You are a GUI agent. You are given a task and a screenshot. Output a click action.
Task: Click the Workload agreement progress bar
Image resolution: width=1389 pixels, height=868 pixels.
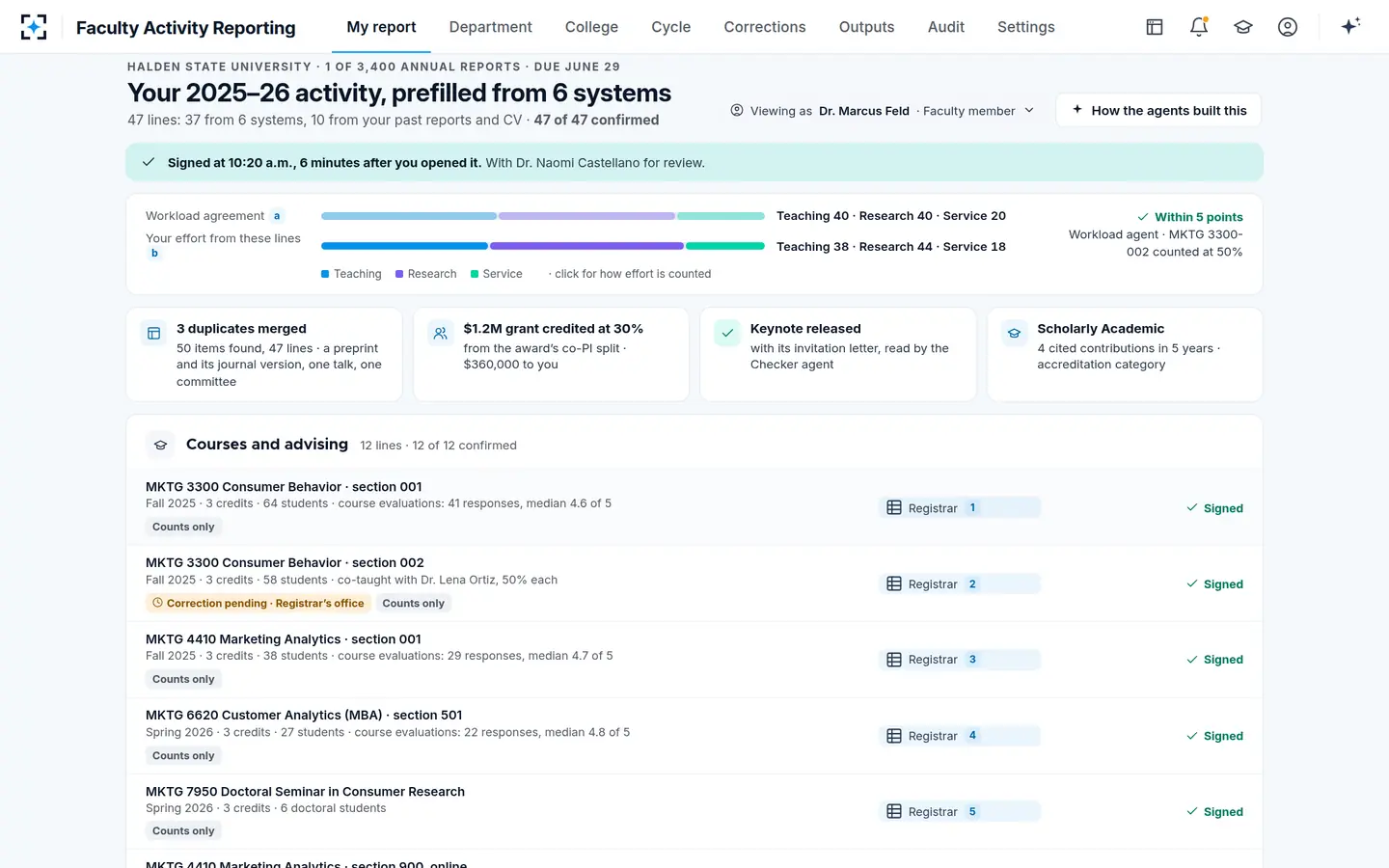[543, 216]
